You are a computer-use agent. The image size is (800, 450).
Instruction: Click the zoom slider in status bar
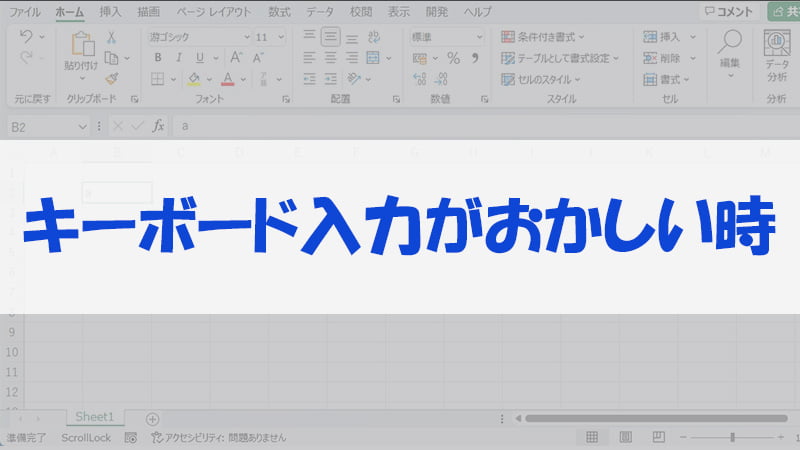pos(732,438)
